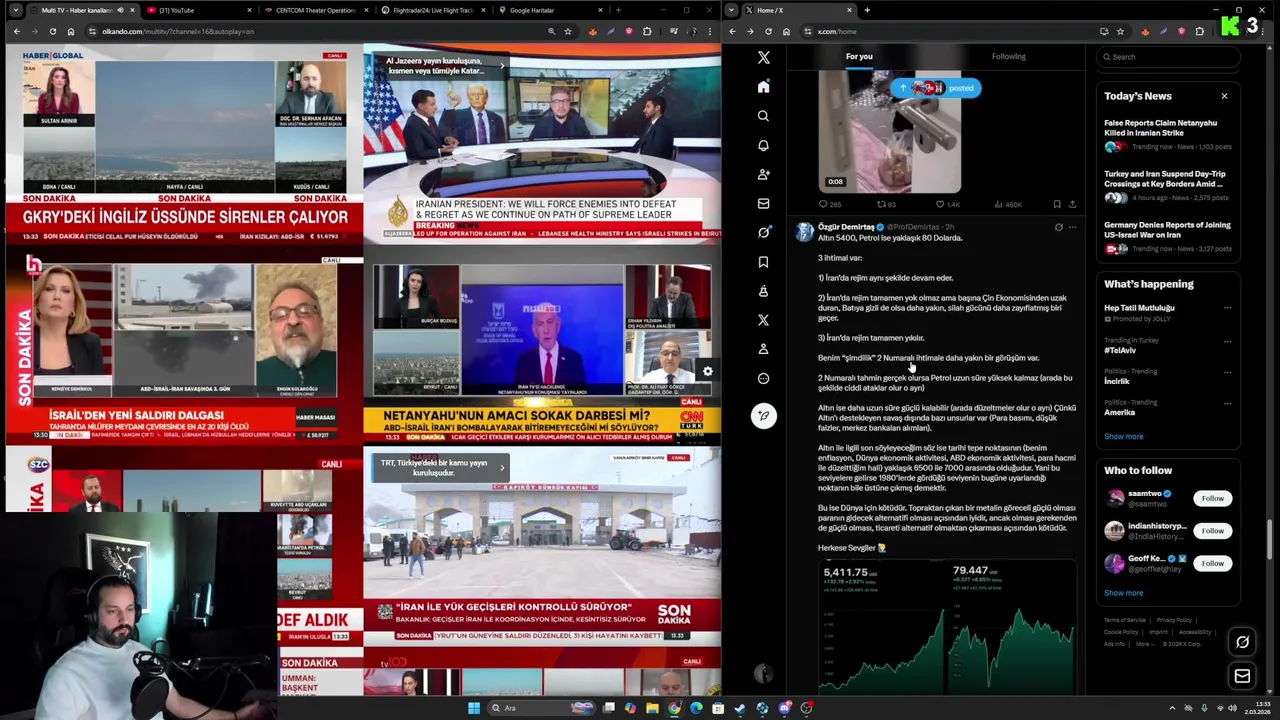Expand Al Jazeera info banner arrow

point(502,65)
